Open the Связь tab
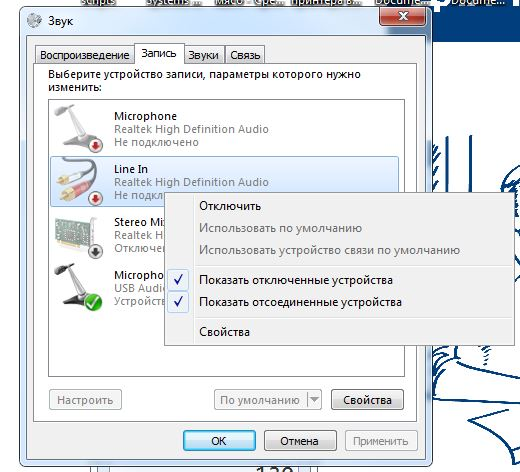520x472 pixels. (245, 55)
